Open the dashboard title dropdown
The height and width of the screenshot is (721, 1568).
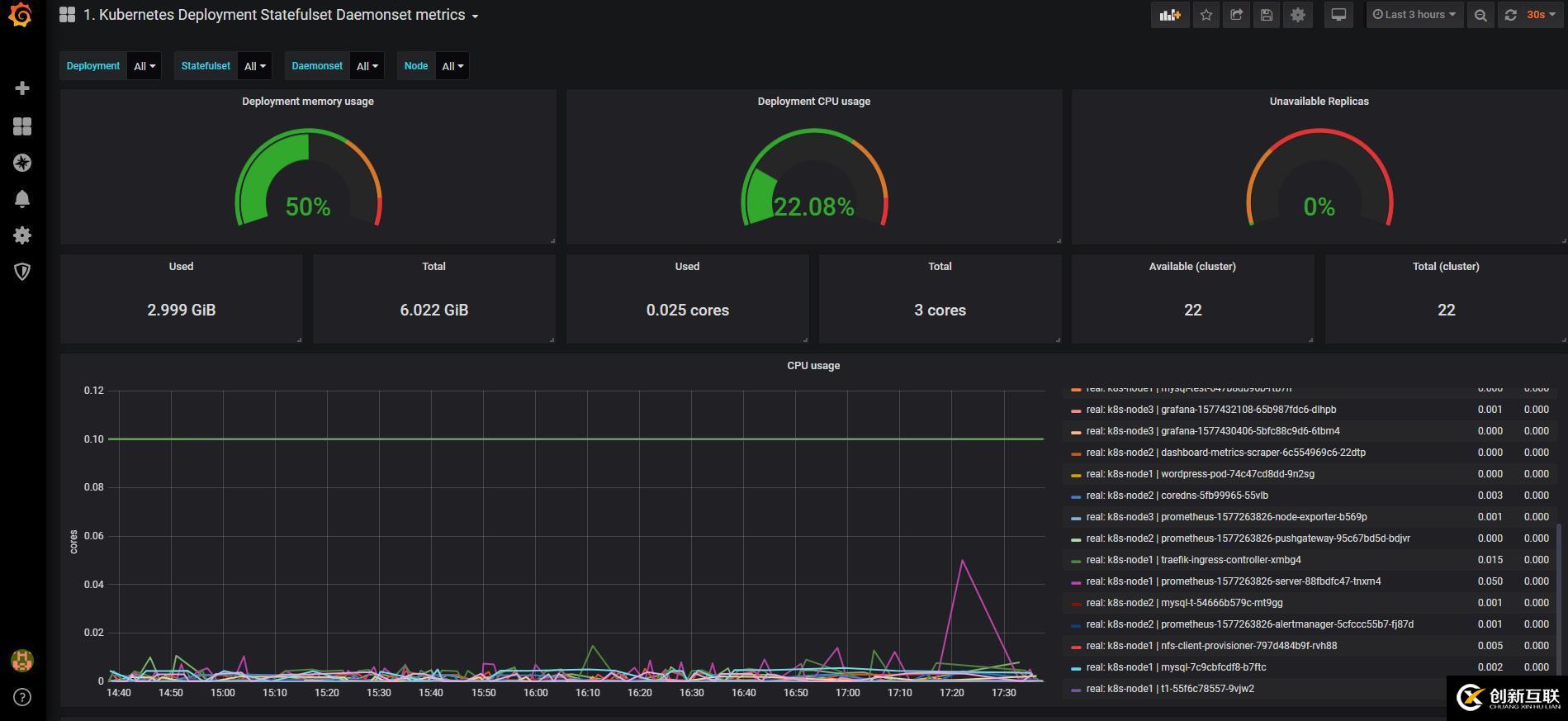pyautogui.click(x=281, y=15)
